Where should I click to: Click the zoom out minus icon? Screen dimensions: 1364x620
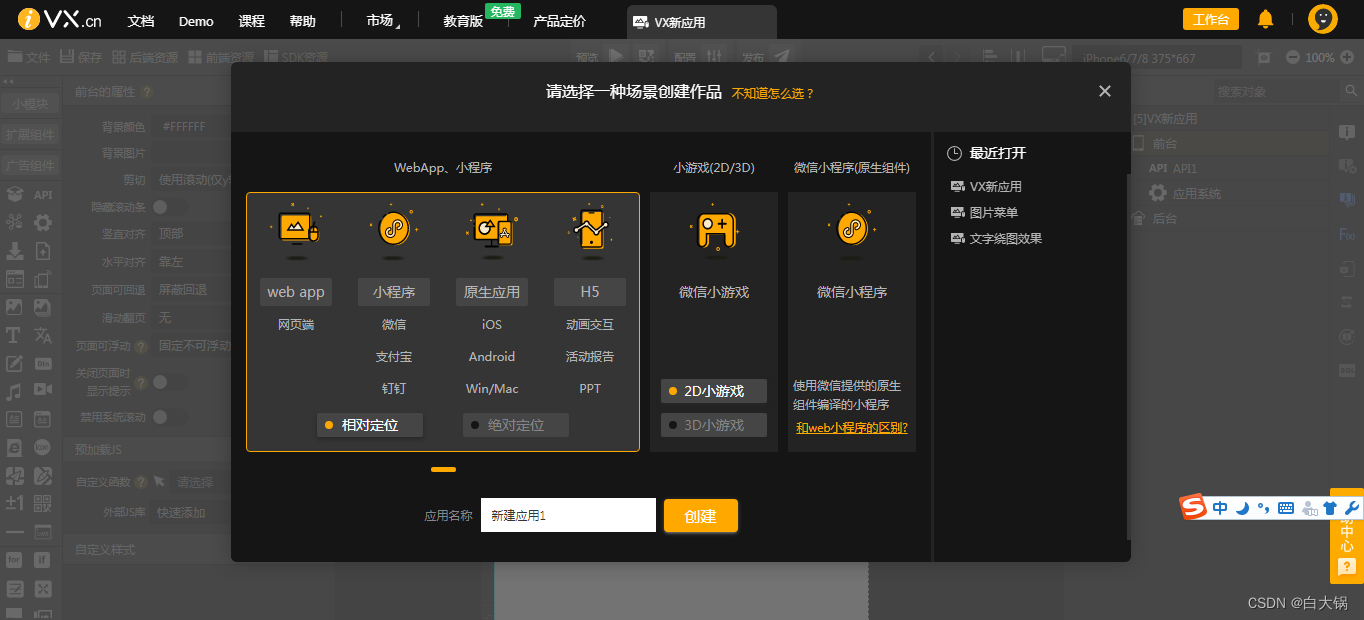point(1294,57)
